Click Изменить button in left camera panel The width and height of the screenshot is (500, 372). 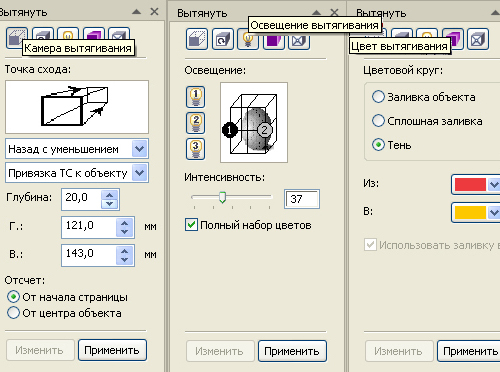[40, 350]
